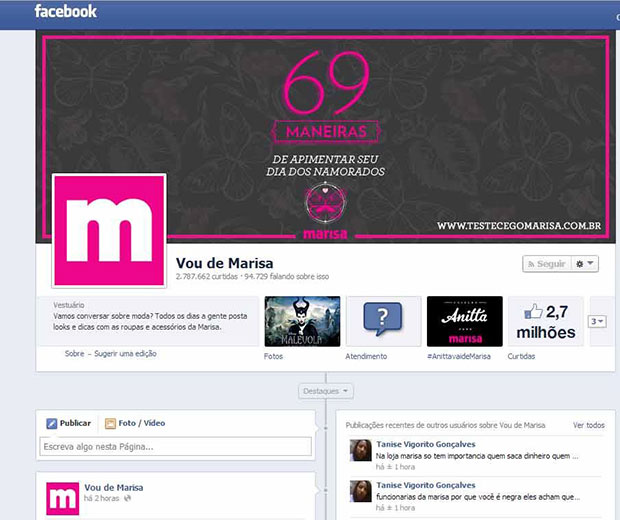Click the WWW.TESTECEGOMARISA.COM.BR text on cover
Viewport: 620px width, 520px height.
click(519, 226)
